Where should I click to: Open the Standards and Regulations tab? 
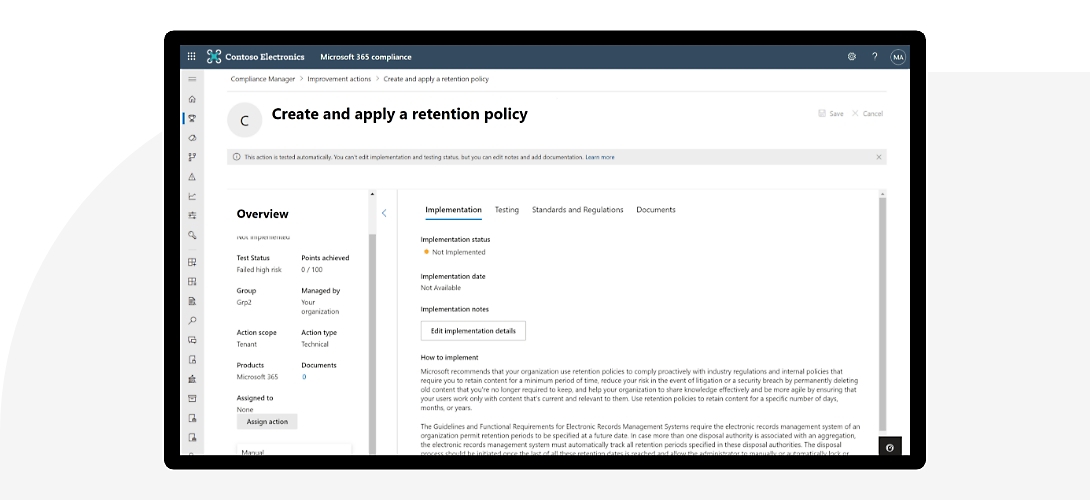(x=577, y=210)
